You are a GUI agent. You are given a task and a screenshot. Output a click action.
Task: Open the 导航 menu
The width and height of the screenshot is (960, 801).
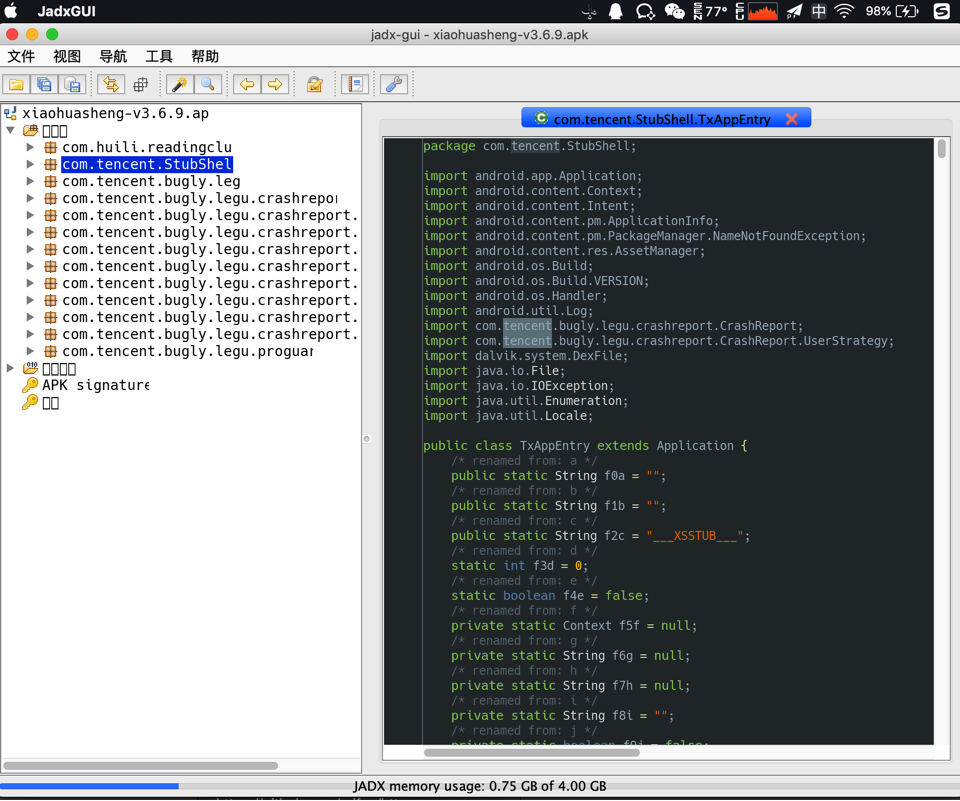[113, 56]
